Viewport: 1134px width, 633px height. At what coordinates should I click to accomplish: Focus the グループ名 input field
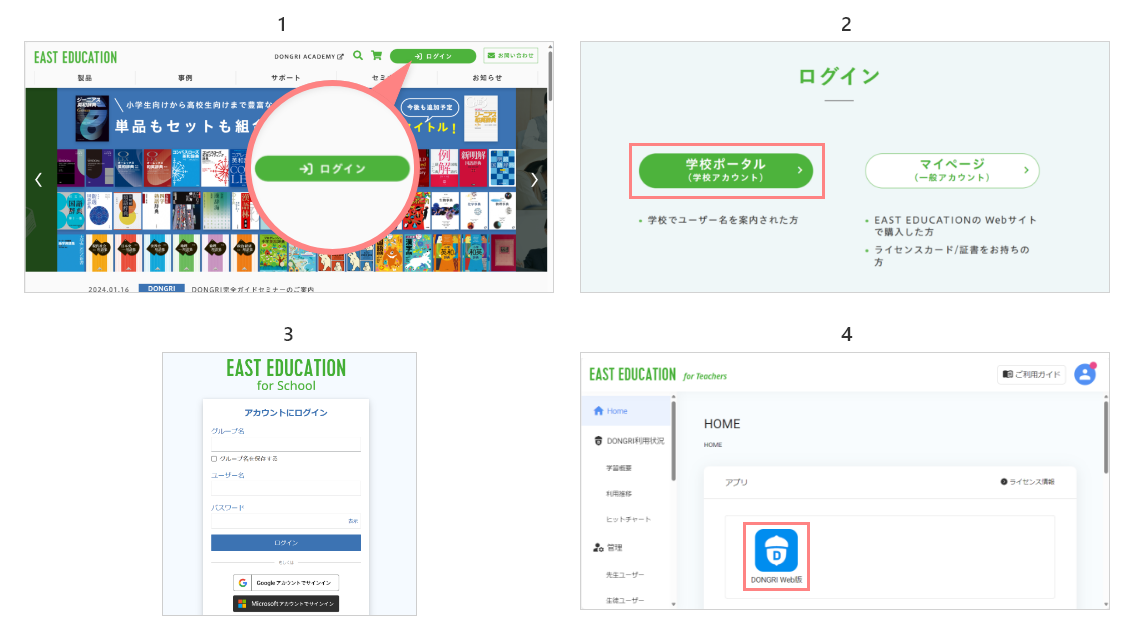[286, 443]
